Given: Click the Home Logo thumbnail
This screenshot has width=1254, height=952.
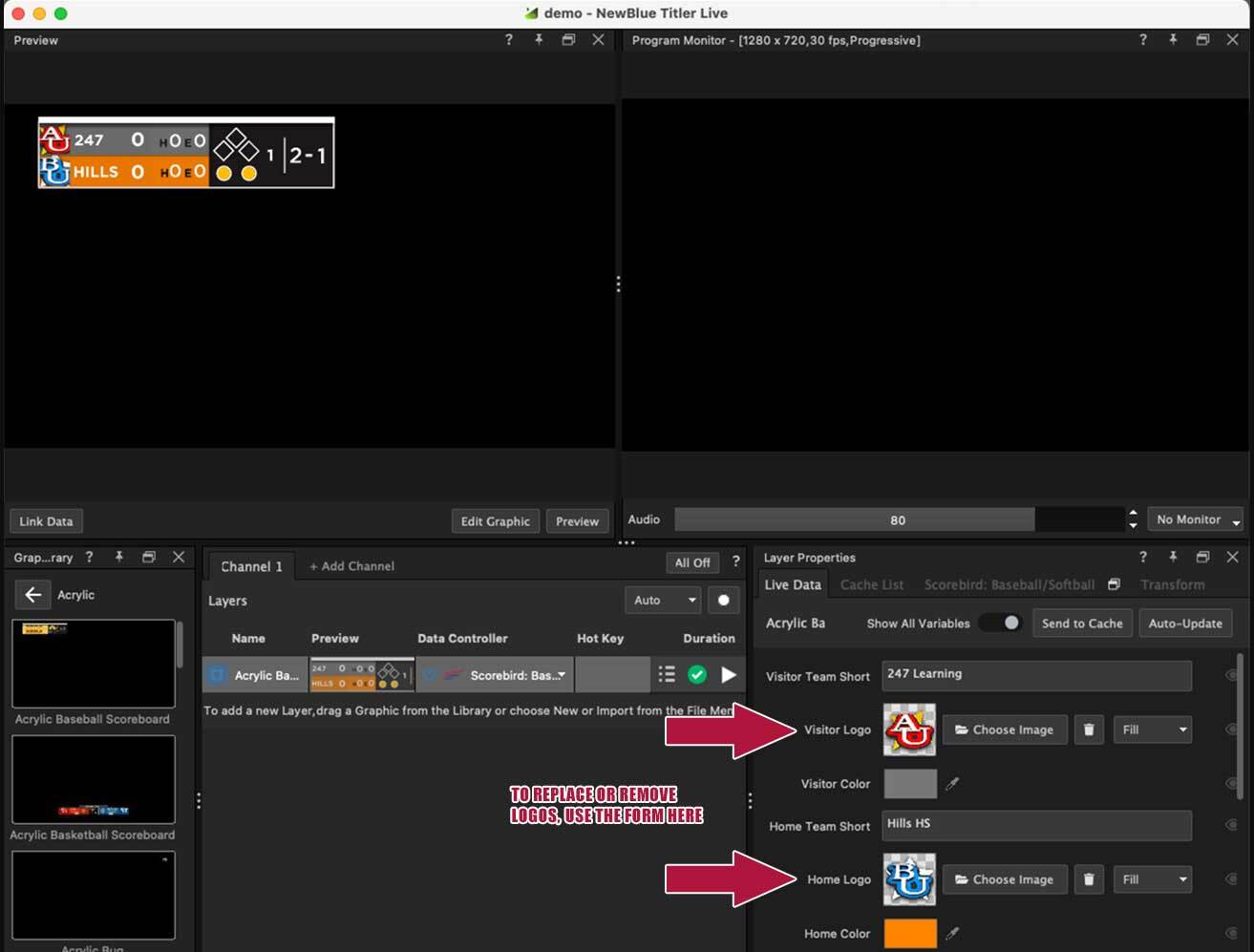Looking at the screenshot, I should click(x=909, y=879).
